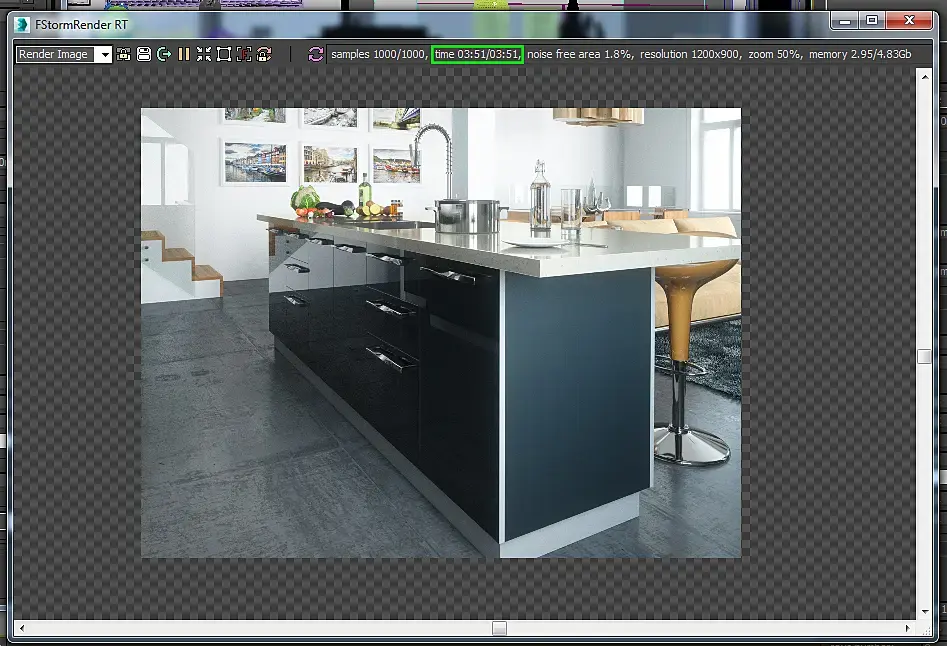Image resolution: width=947 pixels, height=646 pixels.
Task: Save the rendered image with floppy icon
Action: (144, 54)
